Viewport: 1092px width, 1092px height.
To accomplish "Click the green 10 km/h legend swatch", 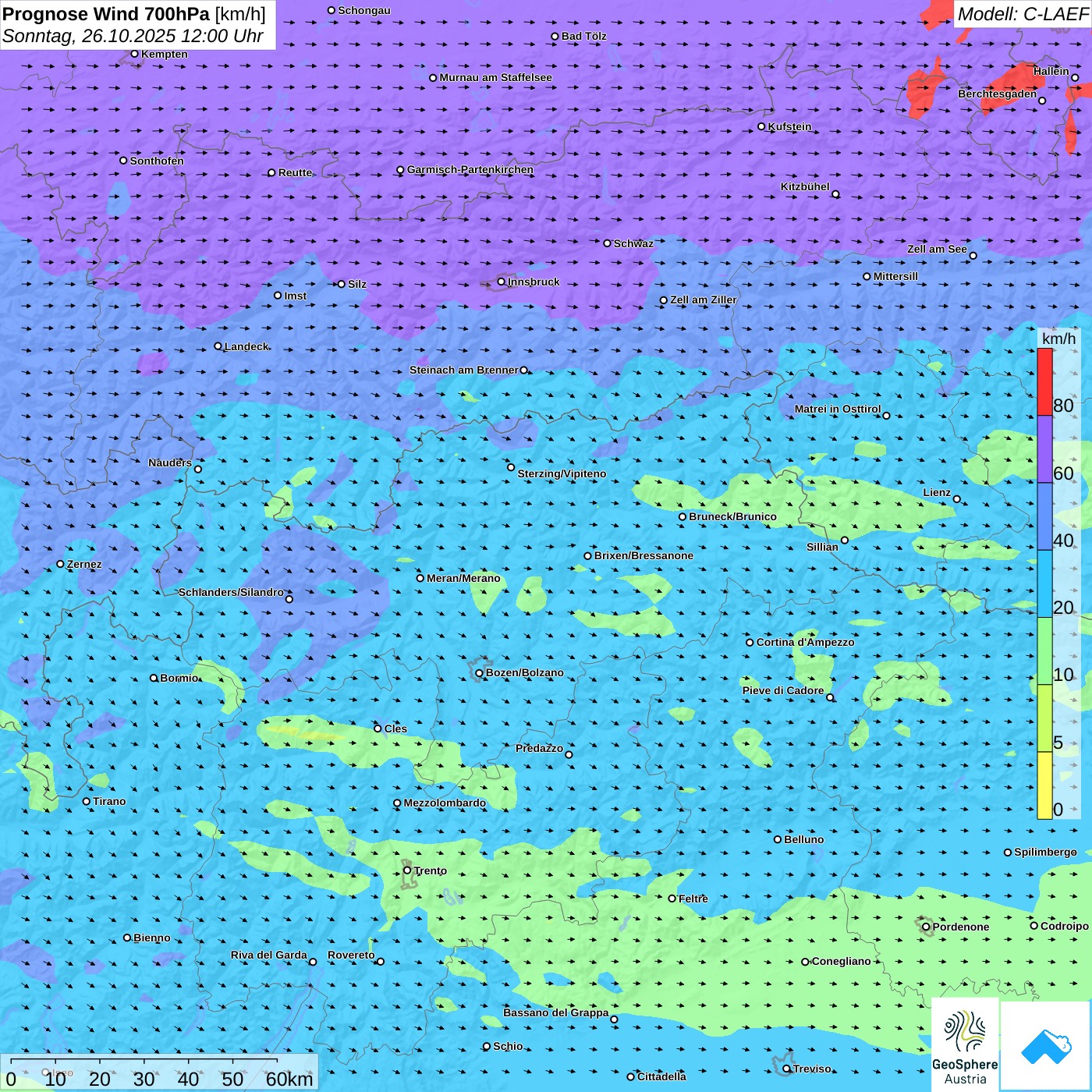I will tap(1044, 651).
